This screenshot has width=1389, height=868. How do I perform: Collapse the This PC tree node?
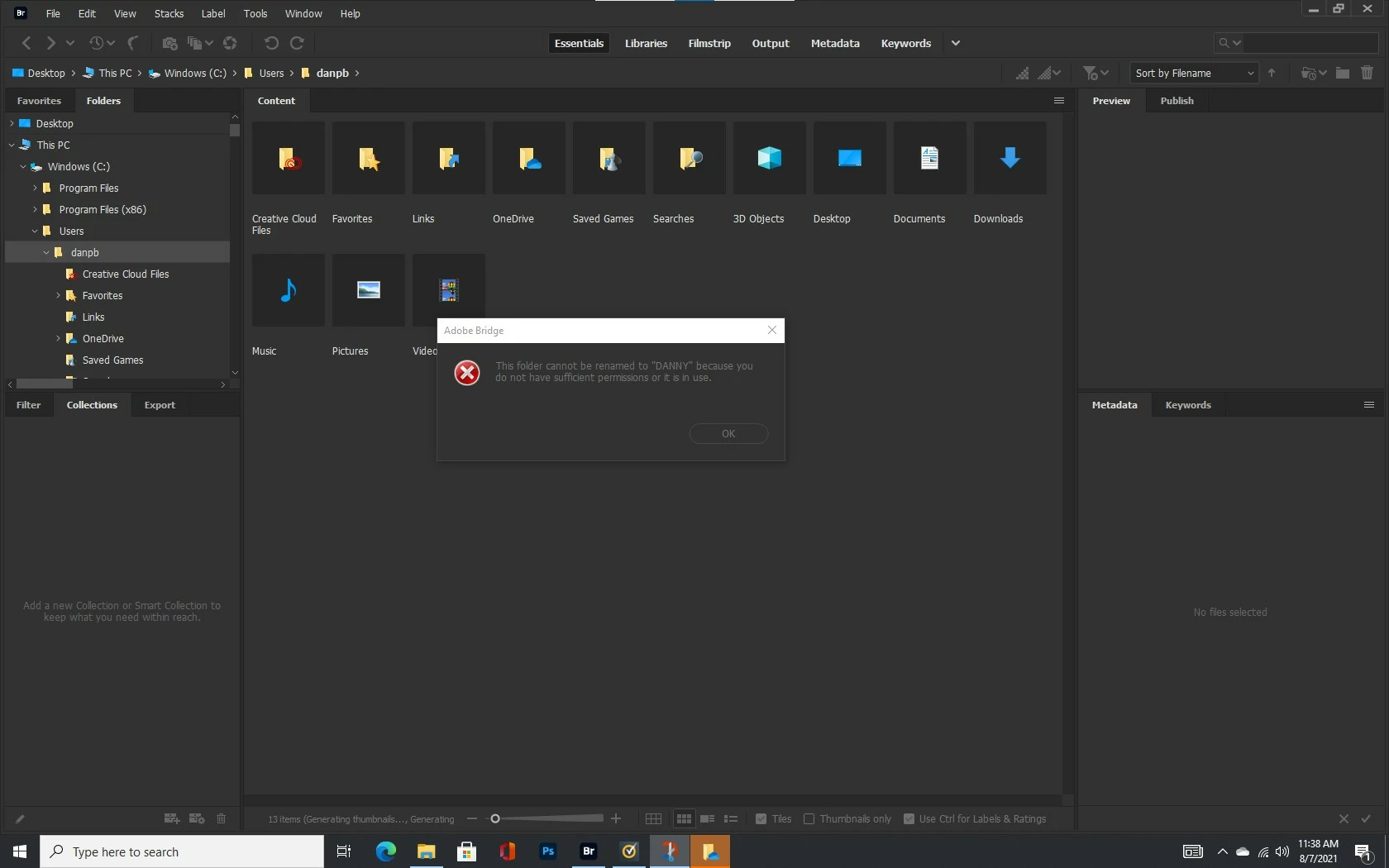click(x=12, y=145)
